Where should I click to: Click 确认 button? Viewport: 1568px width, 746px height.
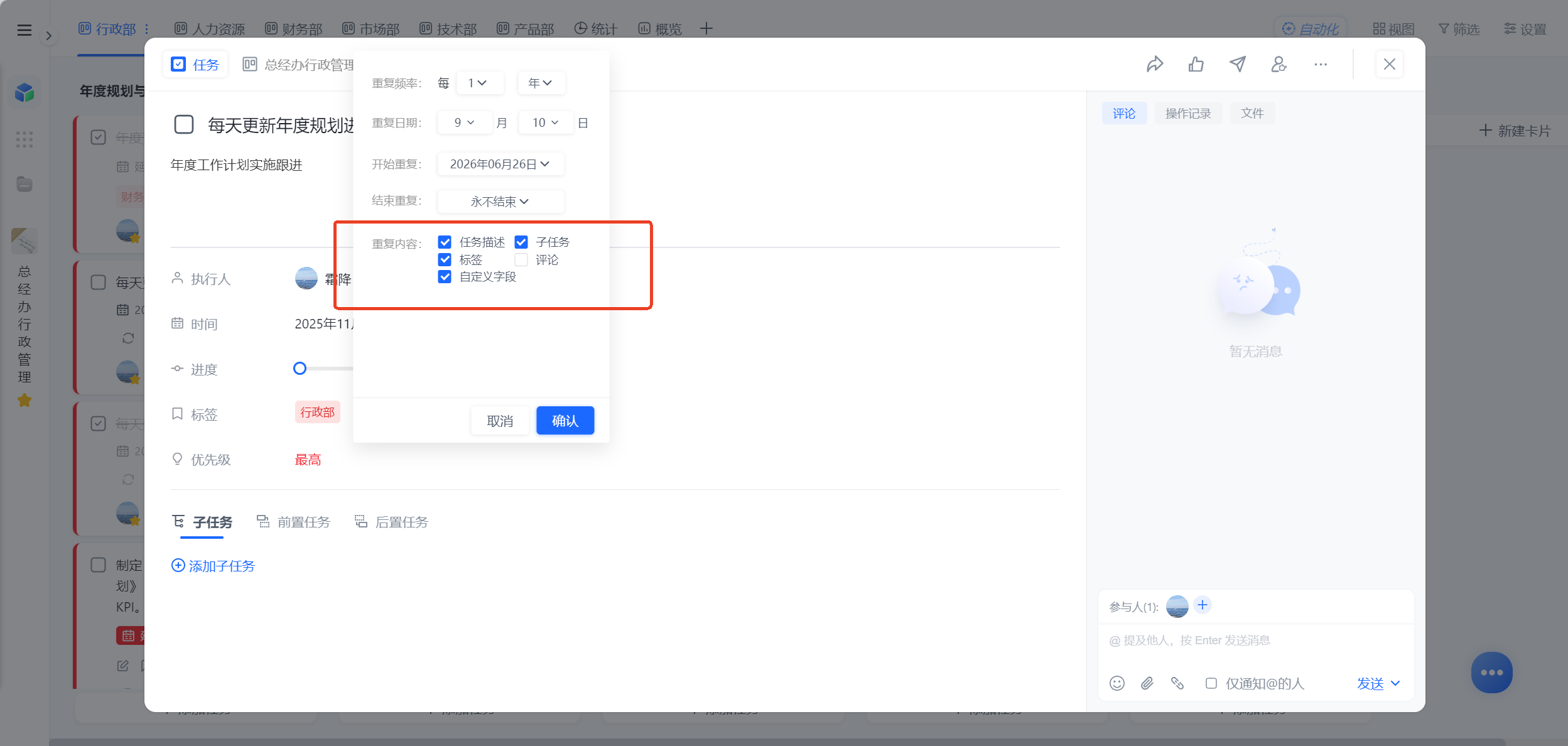565,421
